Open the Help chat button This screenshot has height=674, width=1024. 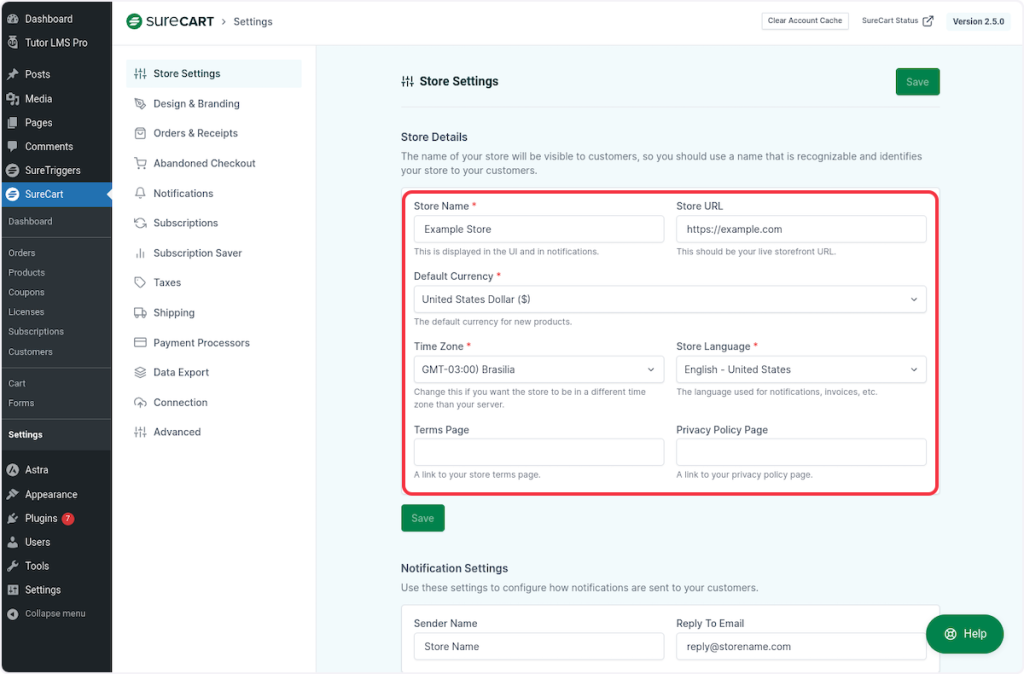[964, 633]
